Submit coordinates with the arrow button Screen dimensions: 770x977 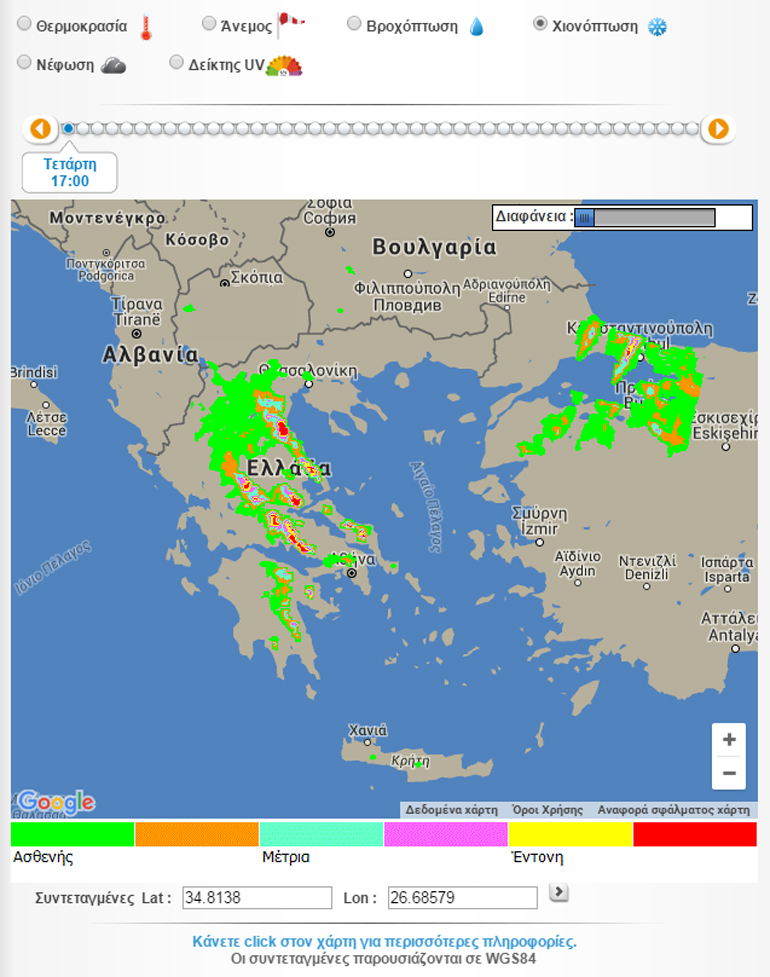559,892
